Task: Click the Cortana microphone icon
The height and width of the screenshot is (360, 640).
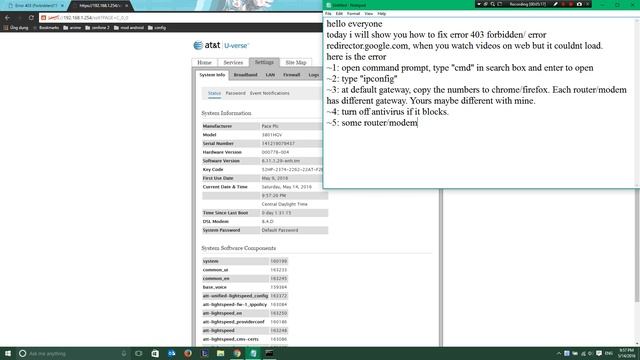Action: coord(123,353)
